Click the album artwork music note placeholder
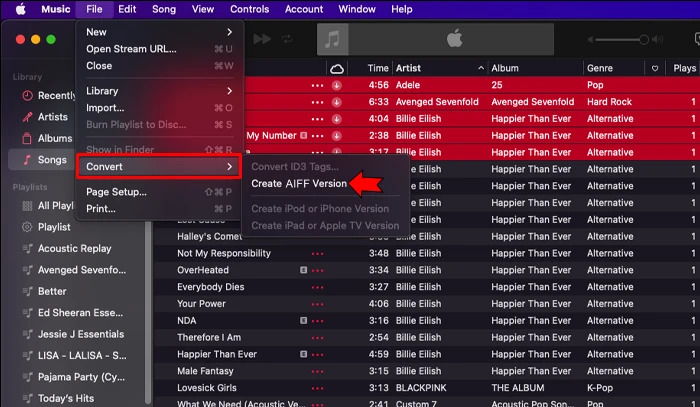Viewport: 700px width, 407px height. 334,39
